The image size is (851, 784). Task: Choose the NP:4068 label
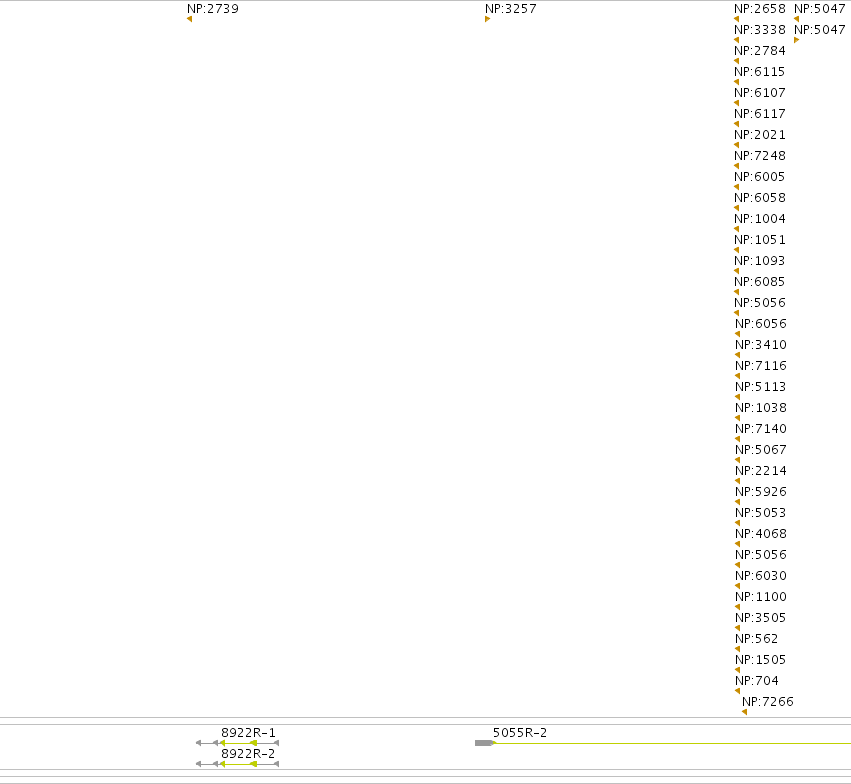[x=761, y=534]
